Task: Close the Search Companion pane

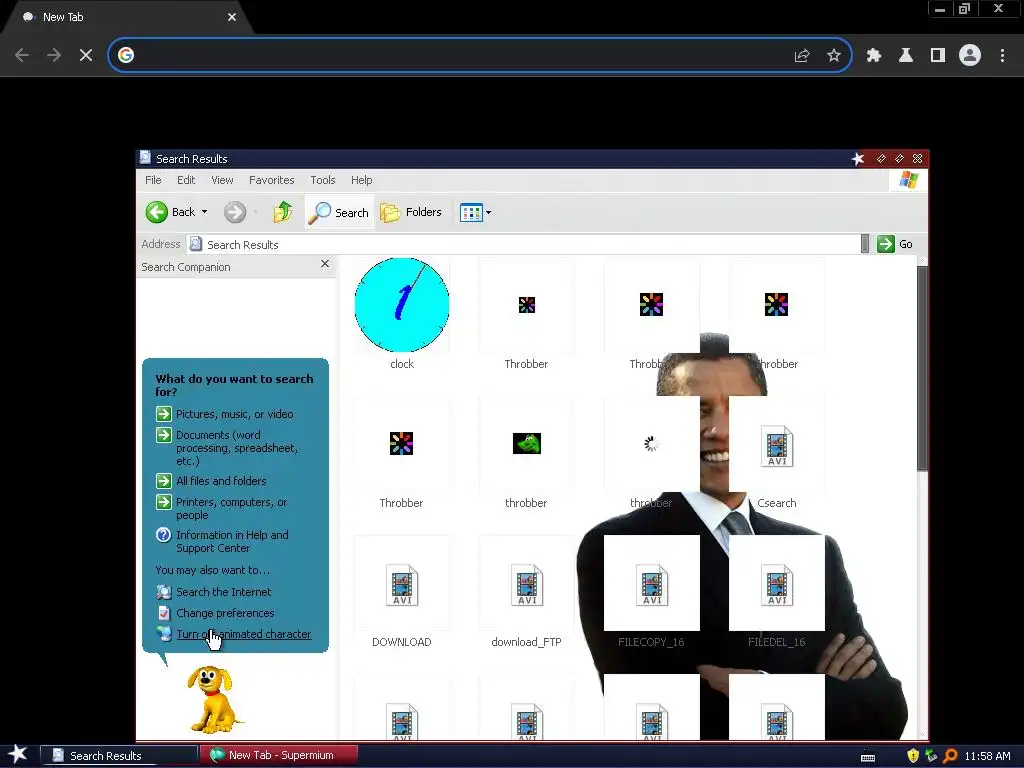Action: [325, 264]
